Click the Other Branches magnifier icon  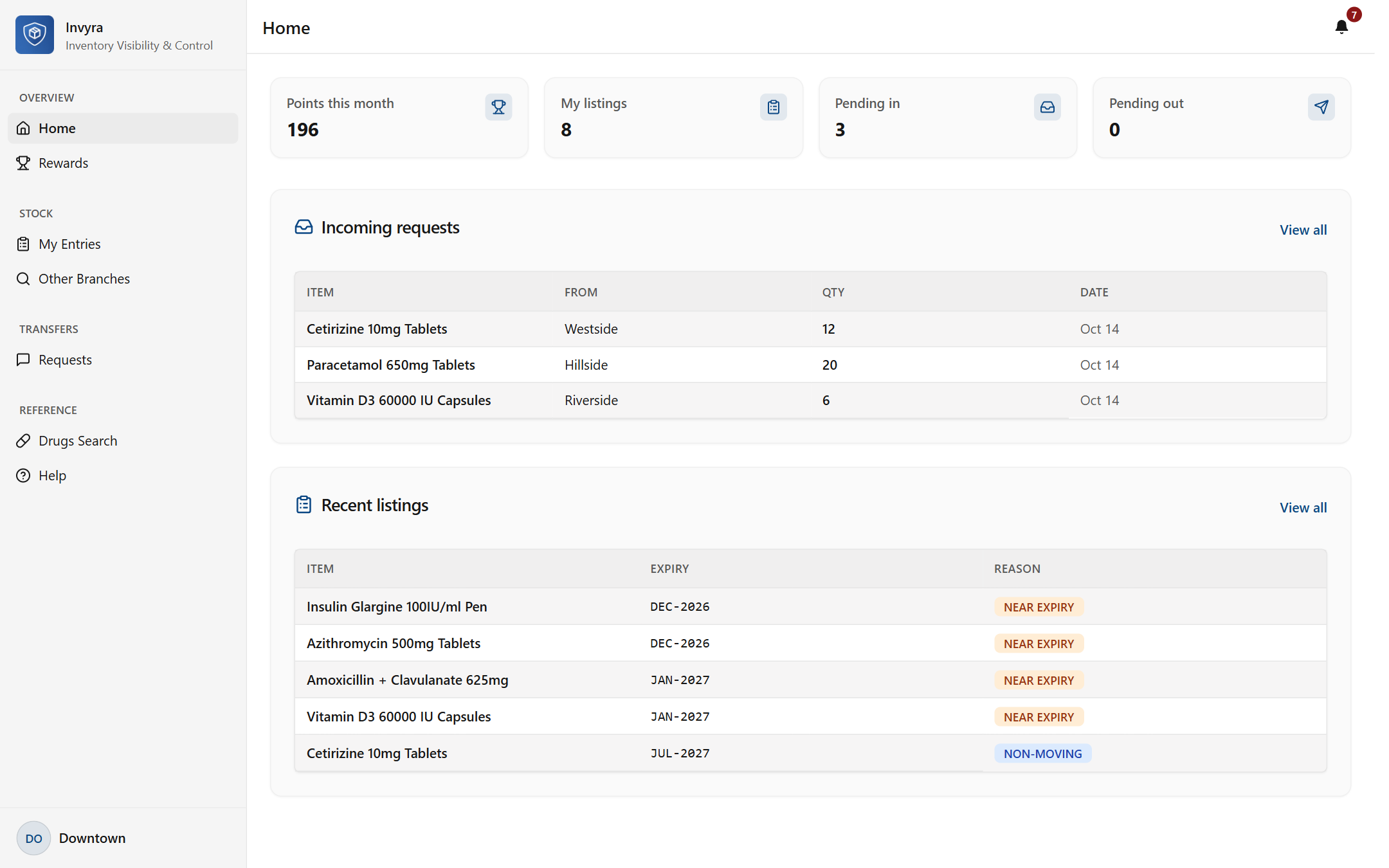tap(23, 278)
